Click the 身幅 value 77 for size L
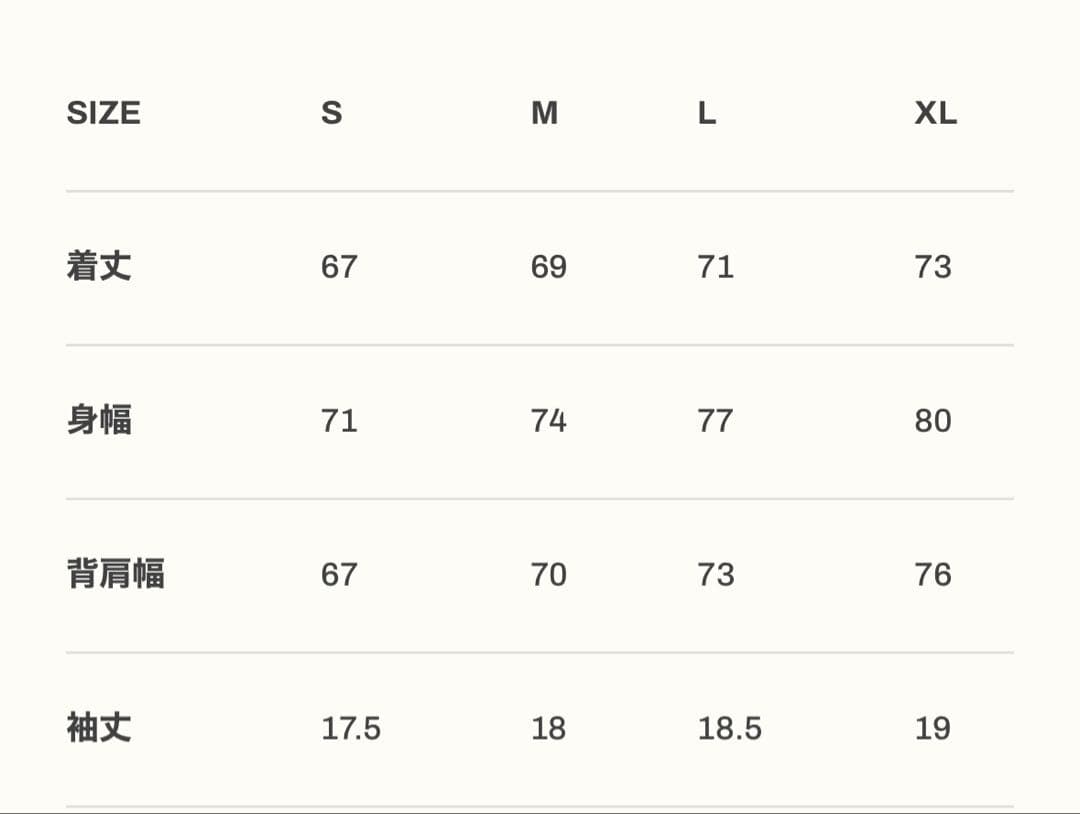 715,421
